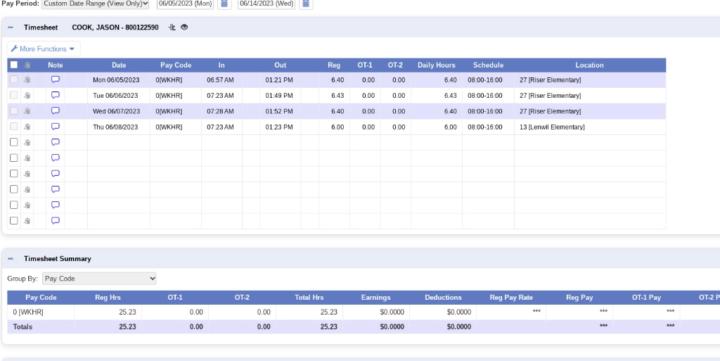Click the Daily Hours column header

[x=436, y=65]
